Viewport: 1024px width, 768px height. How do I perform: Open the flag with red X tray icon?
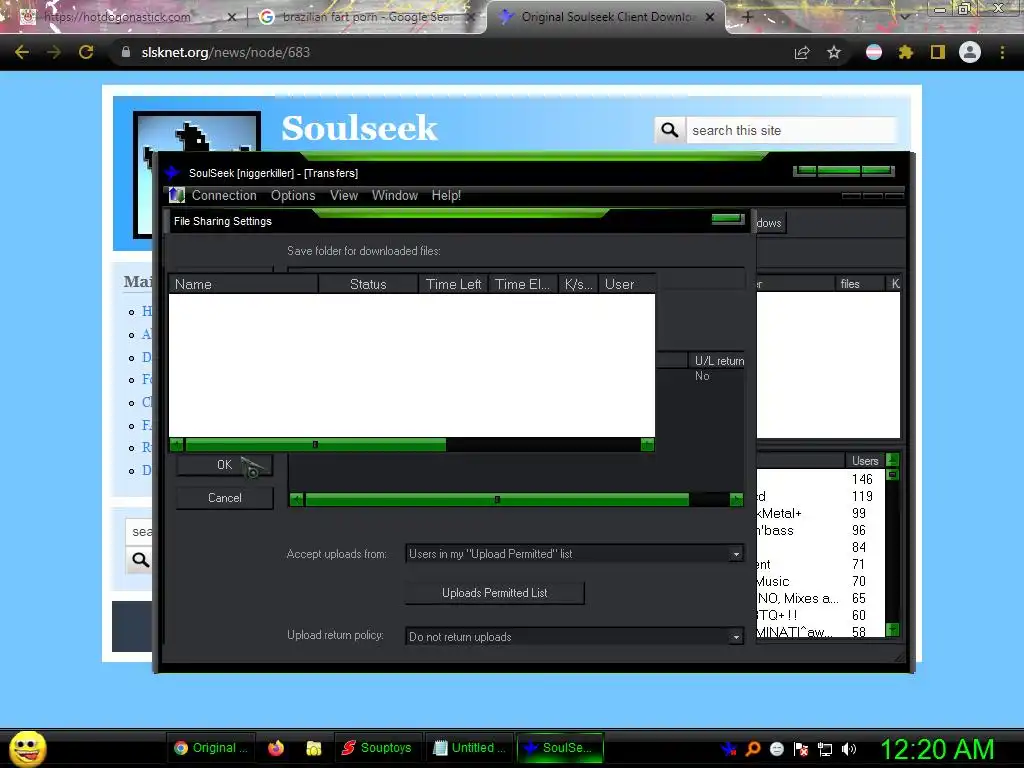pyautogui.click(x=801, y=749)
